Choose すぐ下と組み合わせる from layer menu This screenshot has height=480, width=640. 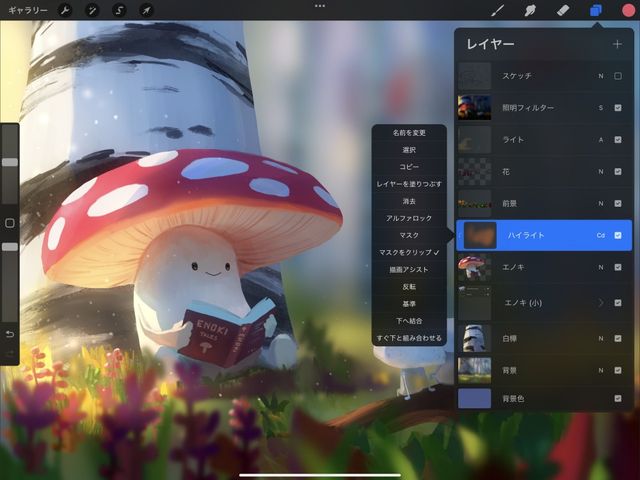tap(409, 338)
